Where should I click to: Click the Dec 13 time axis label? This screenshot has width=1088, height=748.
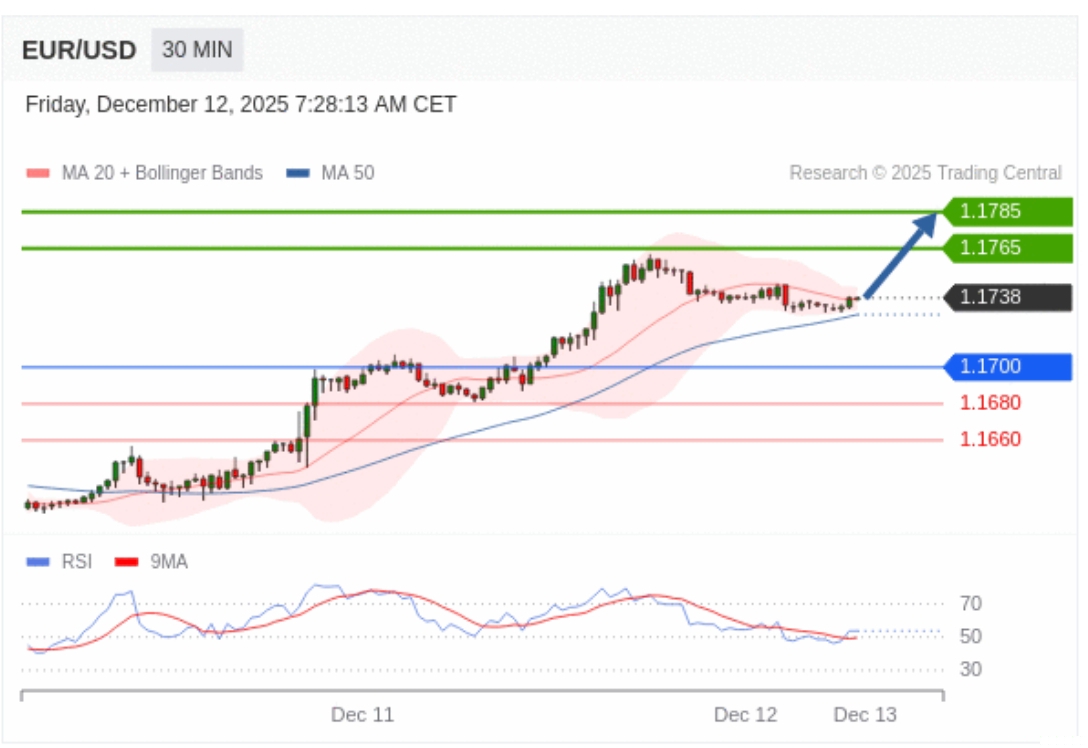coord(865,715)
